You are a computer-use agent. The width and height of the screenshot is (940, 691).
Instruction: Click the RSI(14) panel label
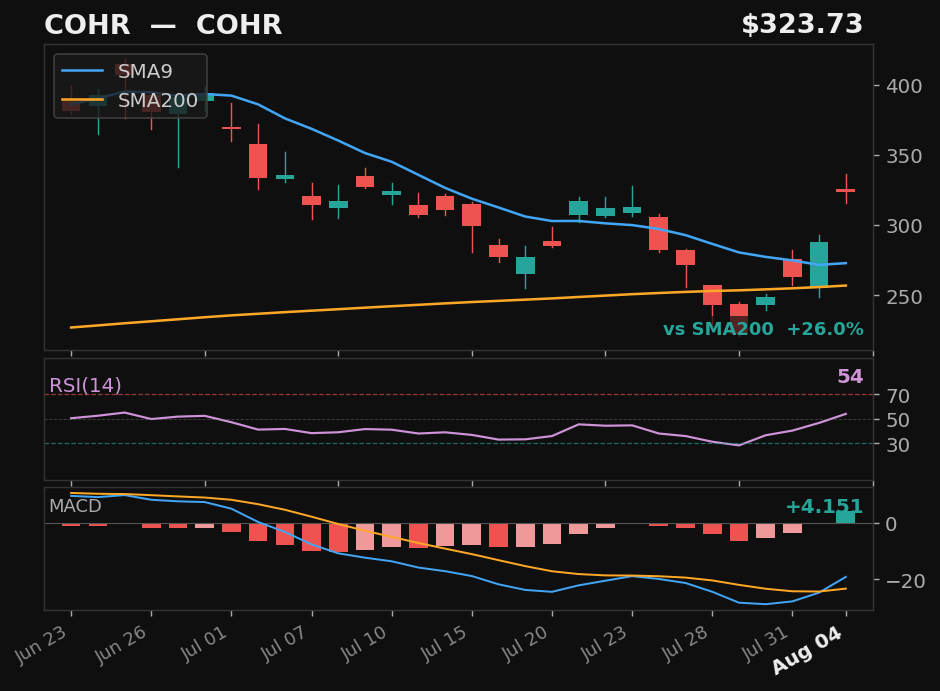pos(85,385)
